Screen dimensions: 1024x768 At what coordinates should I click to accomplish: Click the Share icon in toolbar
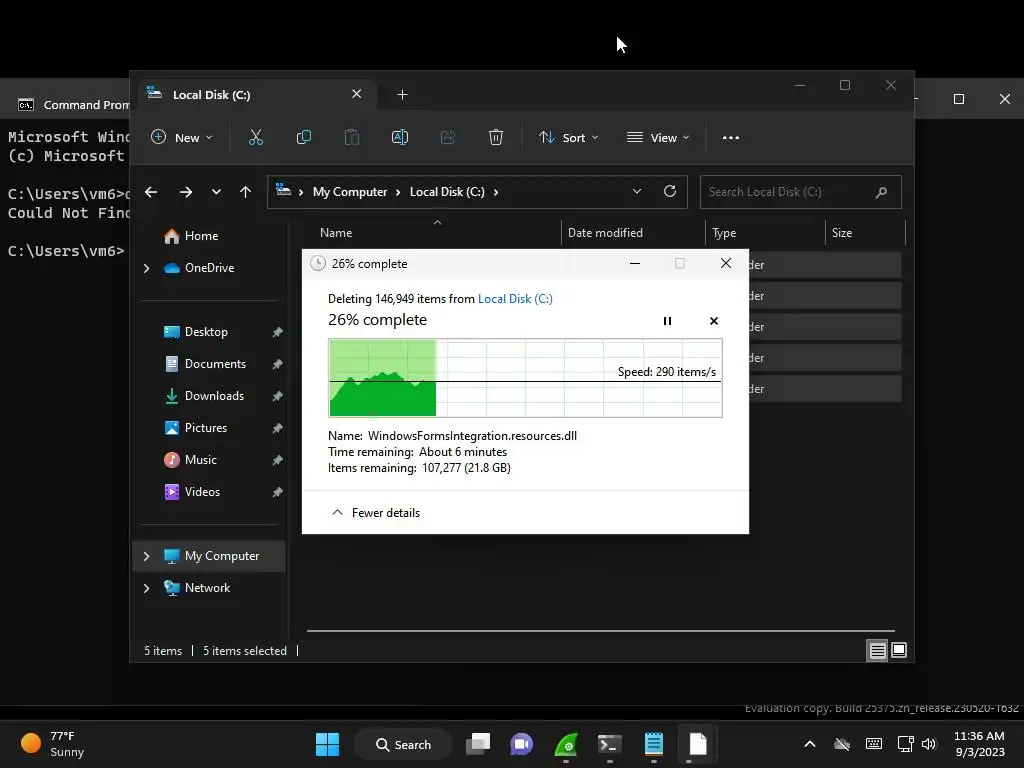point(447,137)
